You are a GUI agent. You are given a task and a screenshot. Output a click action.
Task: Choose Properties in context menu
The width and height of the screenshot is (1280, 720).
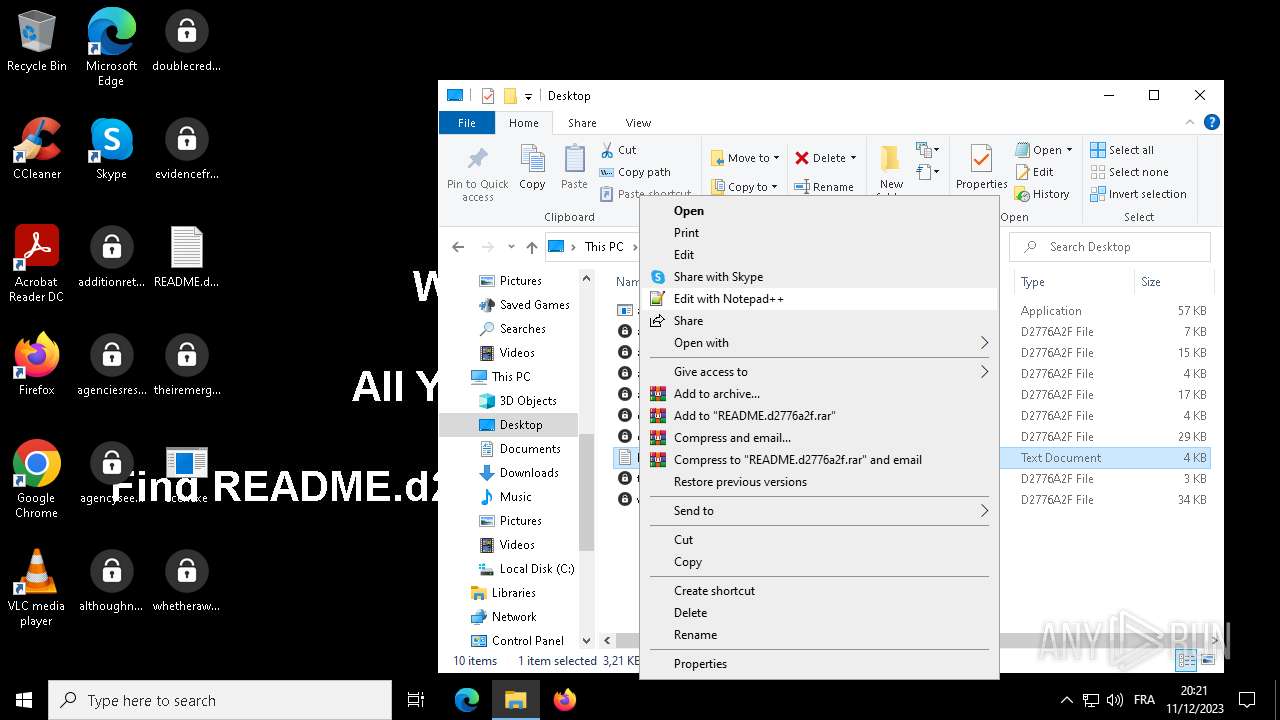tap(818, 664)
